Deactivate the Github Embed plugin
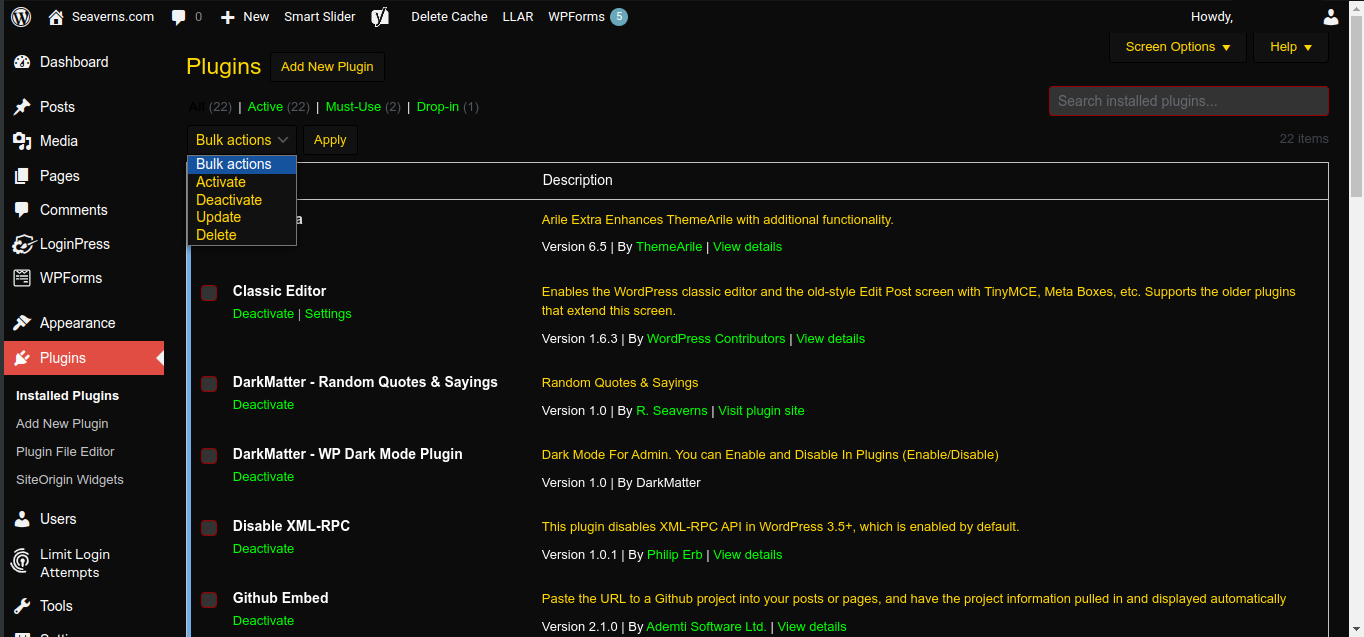 [x=263, y=621]
